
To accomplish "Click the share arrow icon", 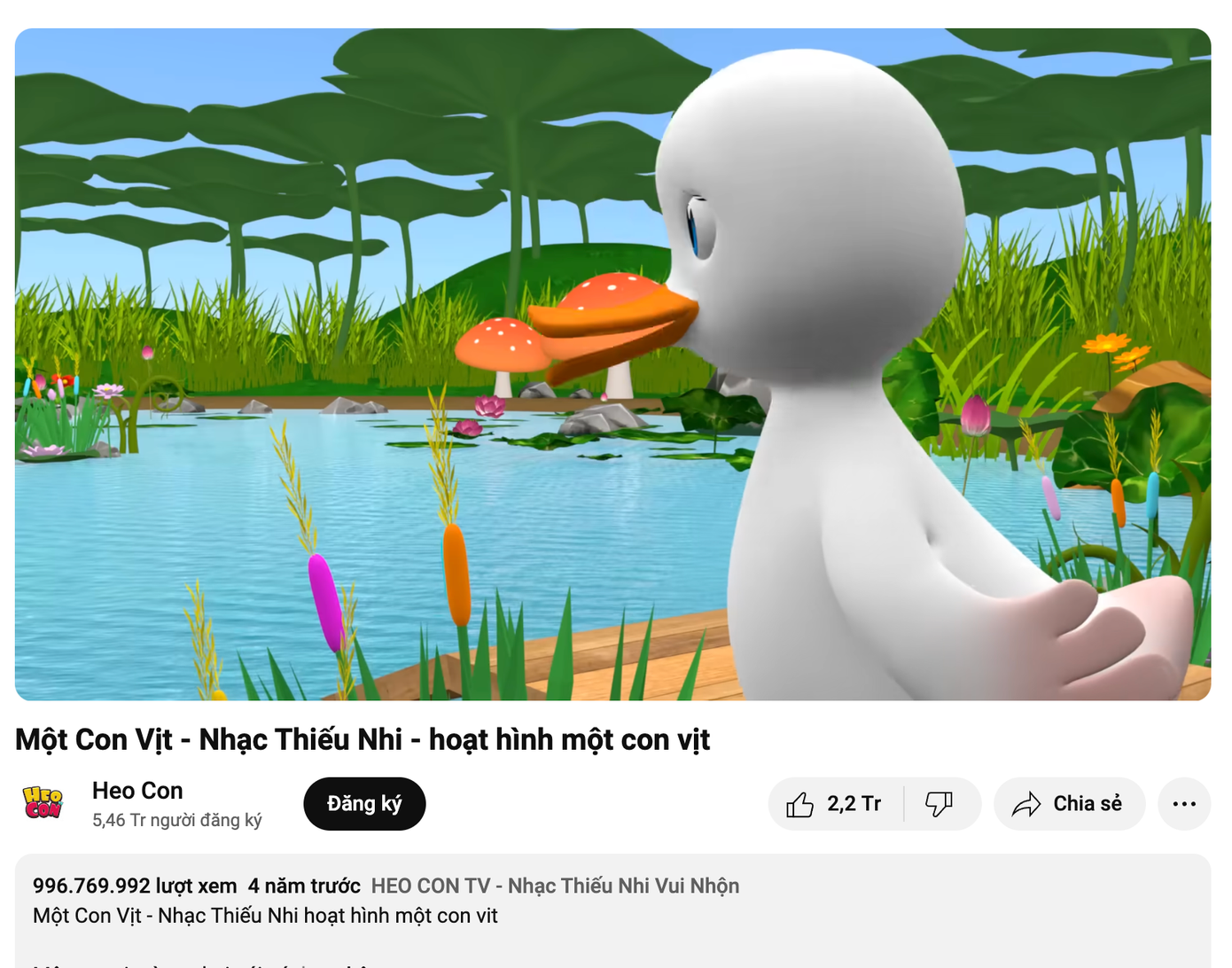I will pos(1026,804).
